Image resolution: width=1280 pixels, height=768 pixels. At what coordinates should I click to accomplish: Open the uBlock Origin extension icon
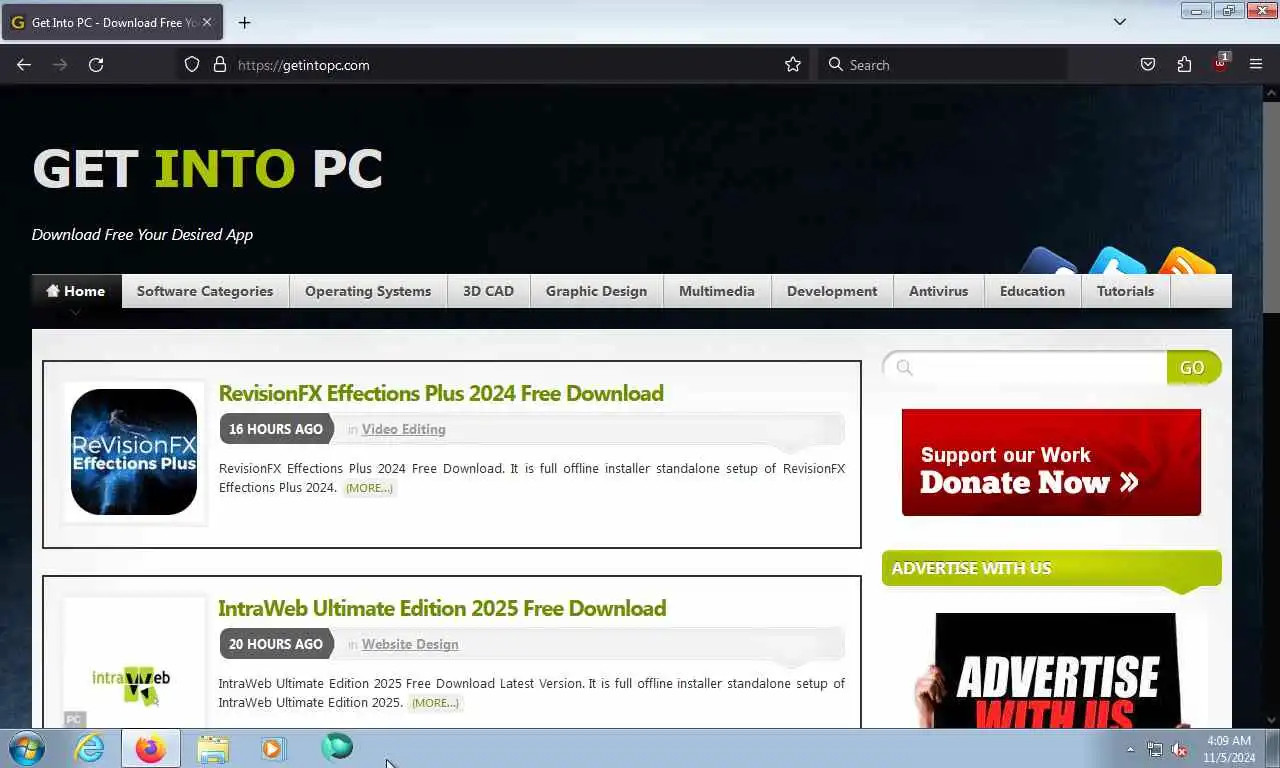1220,64
